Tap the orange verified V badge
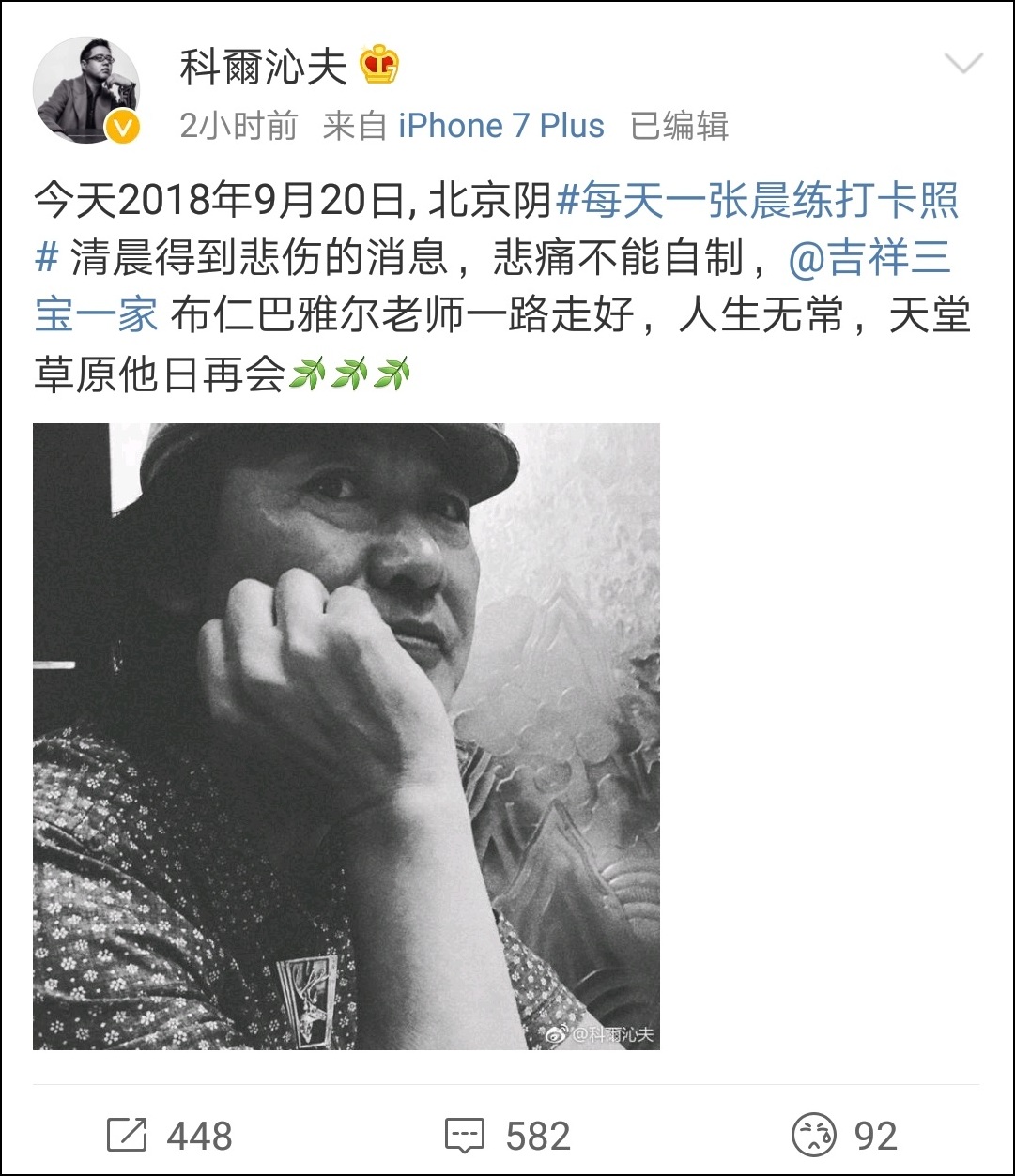 click(x=123, y=126)
